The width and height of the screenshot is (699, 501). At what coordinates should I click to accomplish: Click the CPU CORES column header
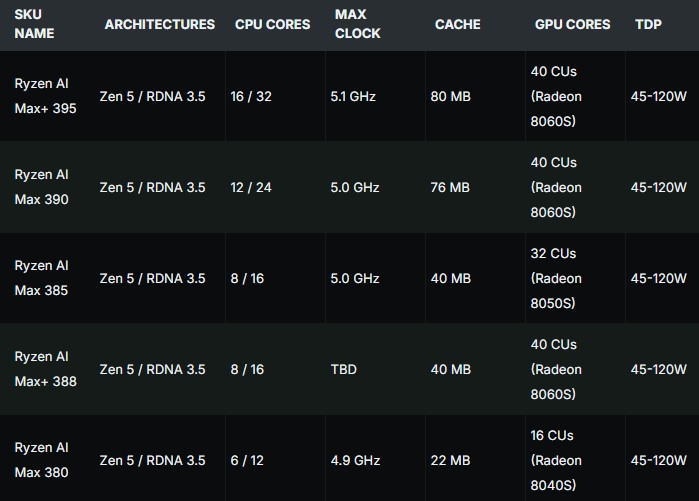[x=272, y=24]
